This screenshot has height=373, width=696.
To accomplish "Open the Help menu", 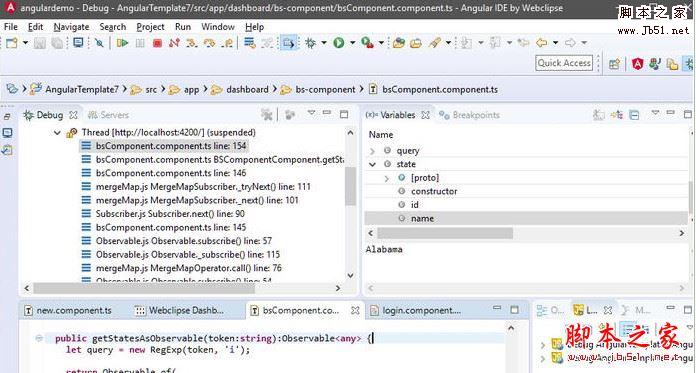I will click(x=254, y=27).
